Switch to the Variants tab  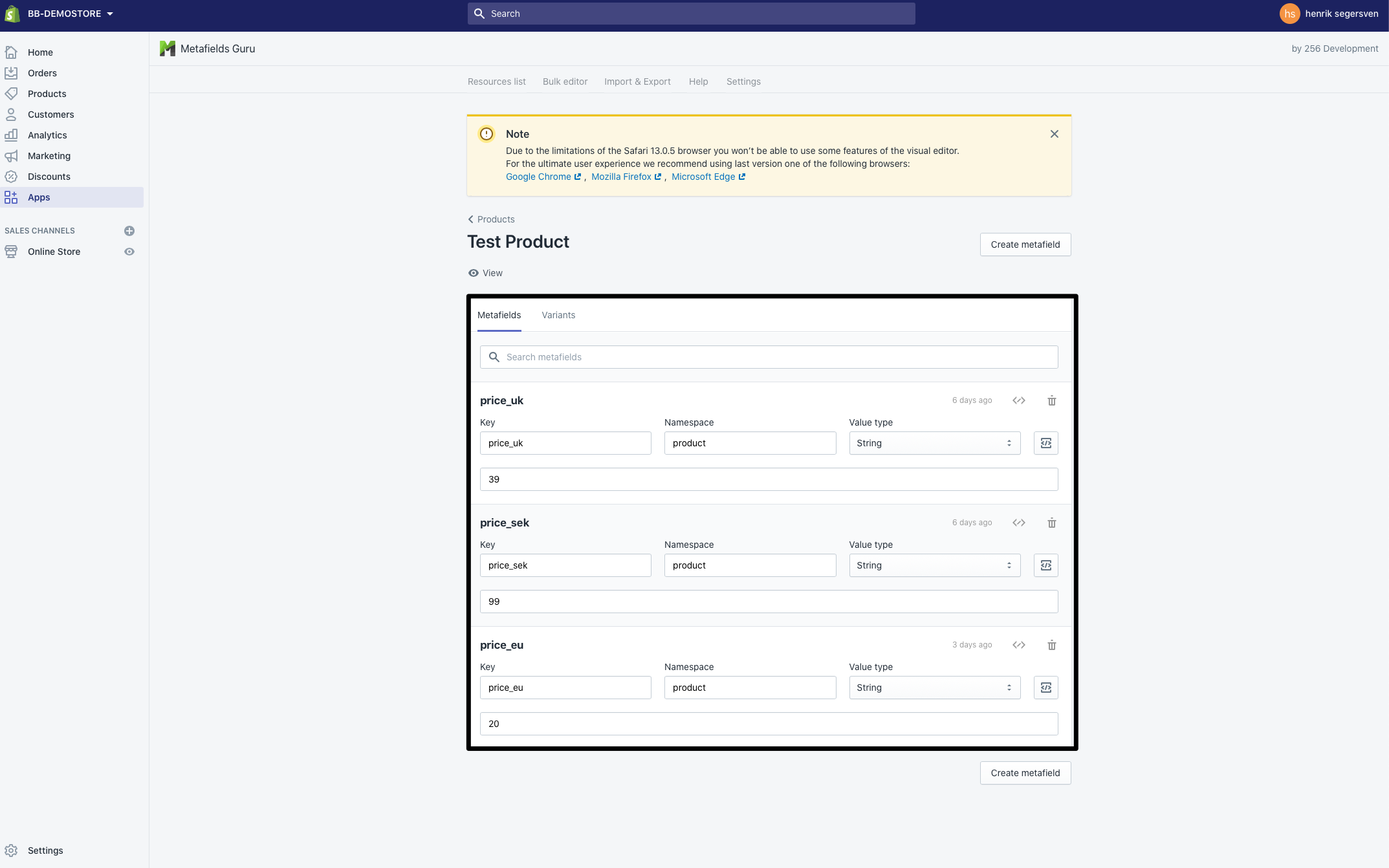point(558,315)
